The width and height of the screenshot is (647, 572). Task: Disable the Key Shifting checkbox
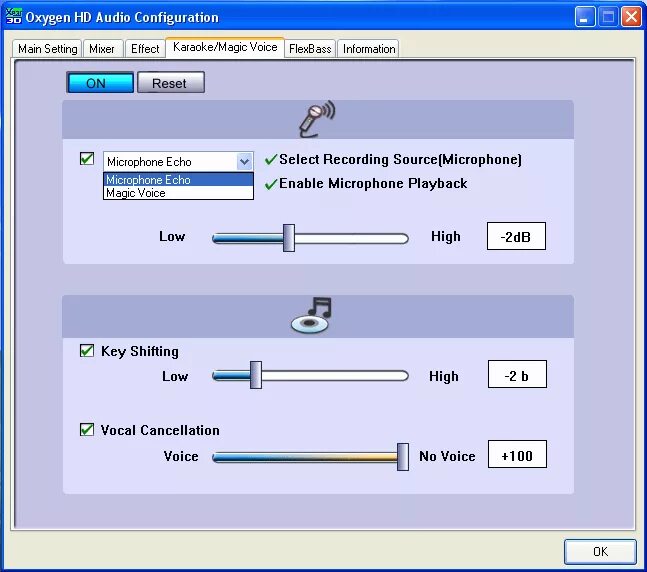coord(87,351)
